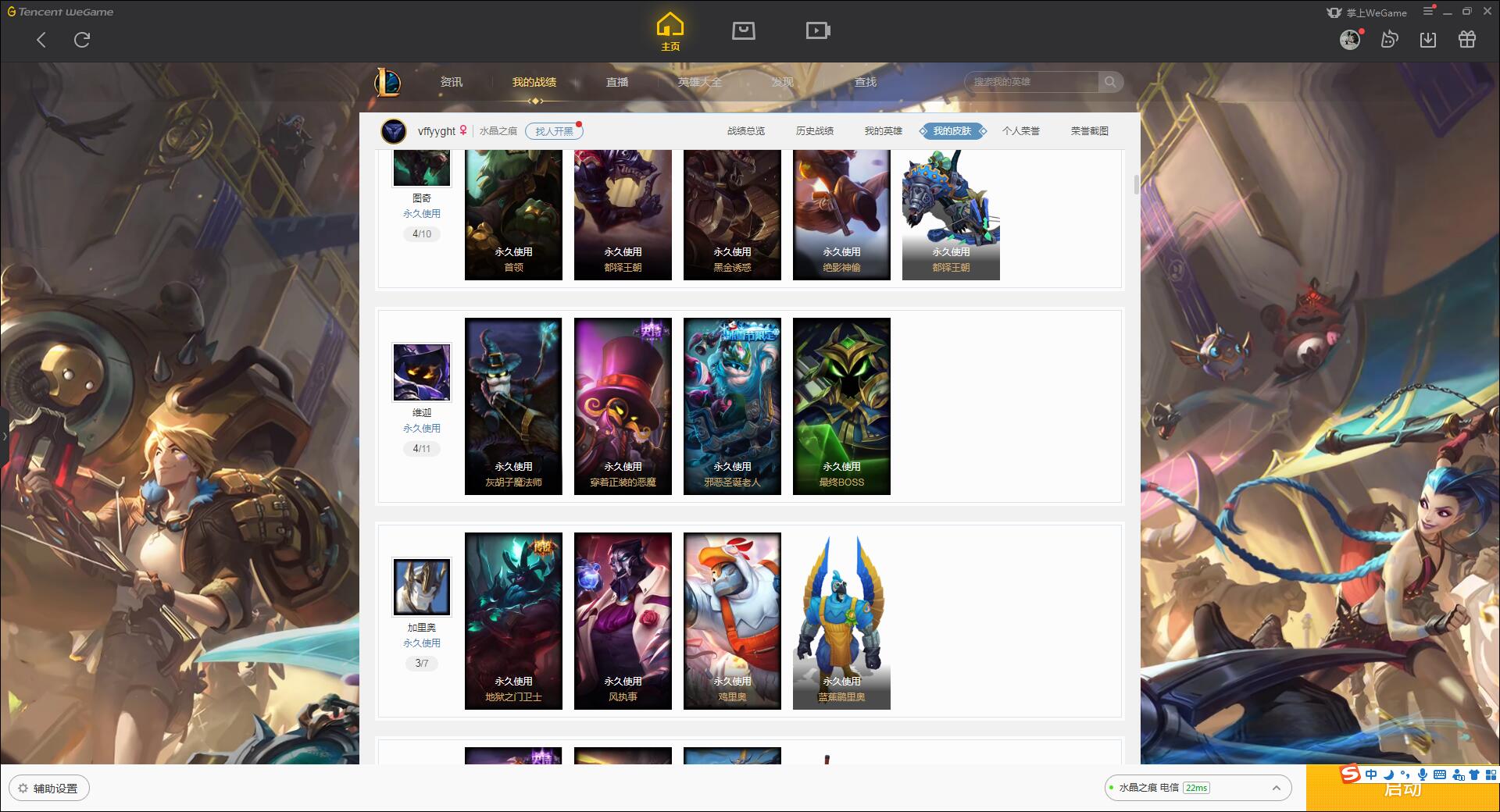Click the 图奇 champion portrait
This screenshot has width=1500, height=812.
click(x=422, y=167)
